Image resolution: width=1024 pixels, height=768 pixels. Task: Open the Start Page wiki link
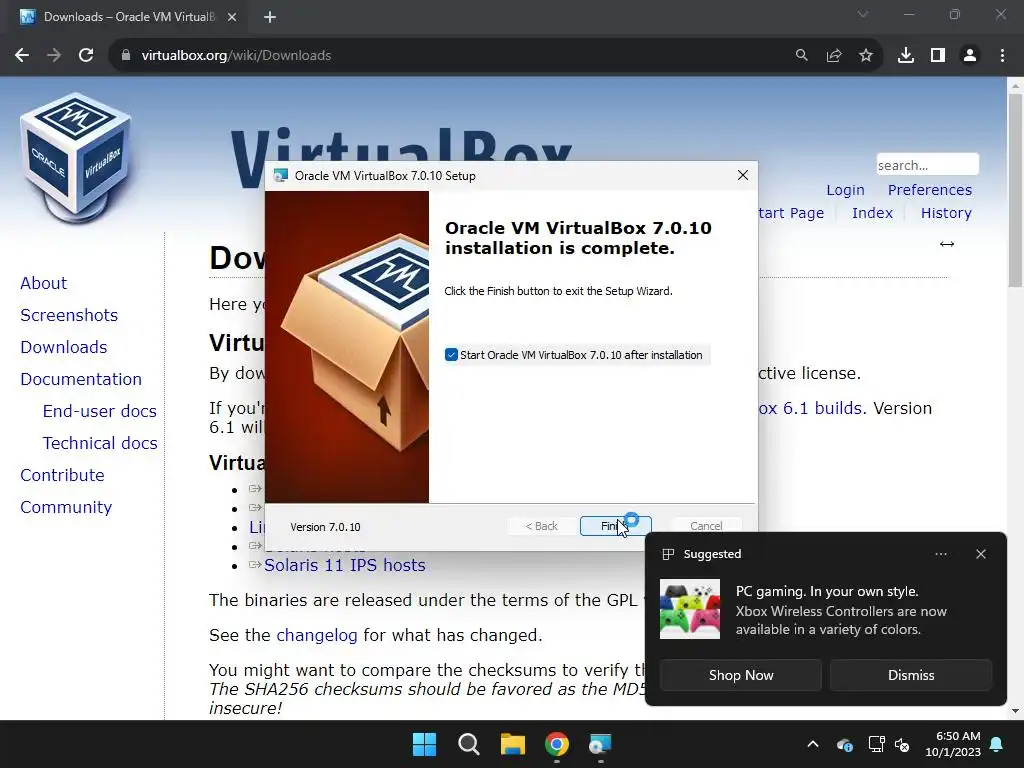click(792, 213)
